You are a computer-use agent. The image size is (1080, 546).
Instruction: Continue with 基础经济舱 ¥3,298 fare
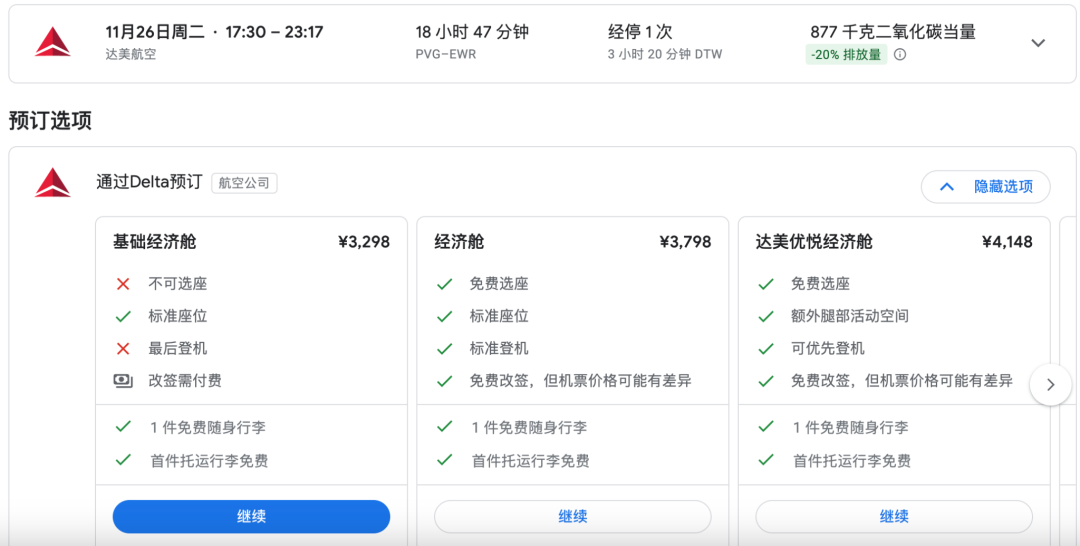[251, 516]
